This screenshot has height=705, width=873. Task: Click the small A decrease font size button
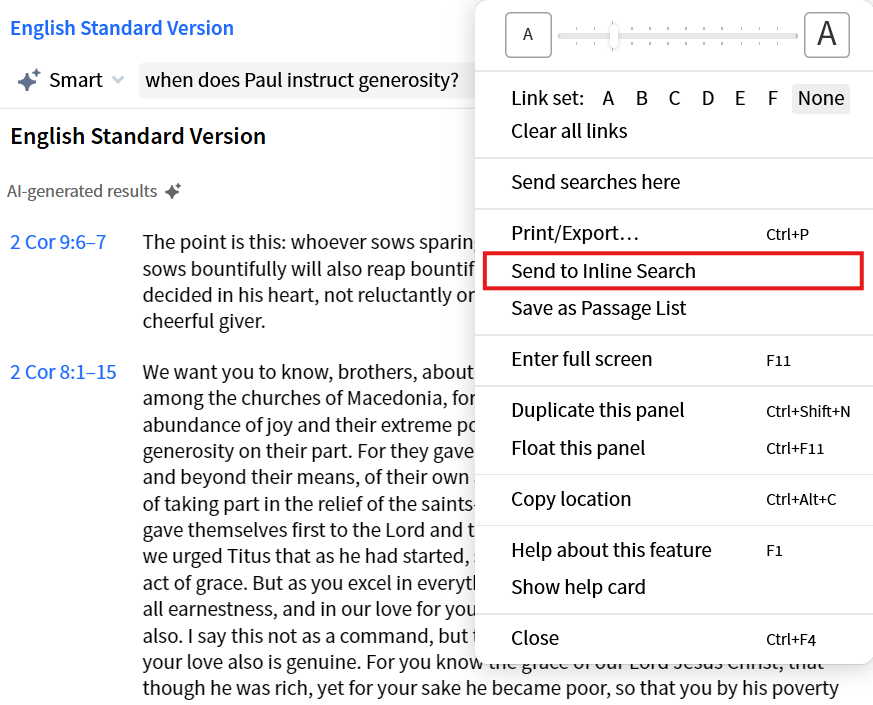[528, 35]
